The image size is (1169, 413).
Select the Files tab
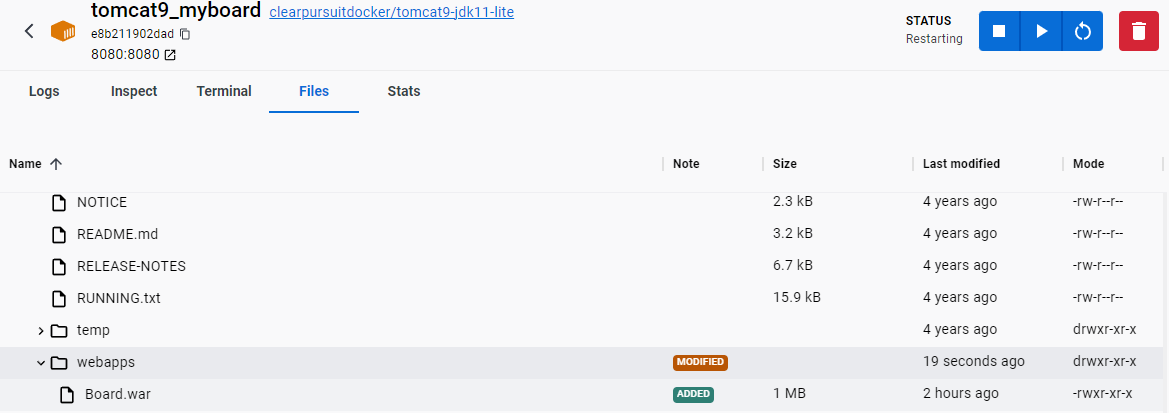click(314, 92)
